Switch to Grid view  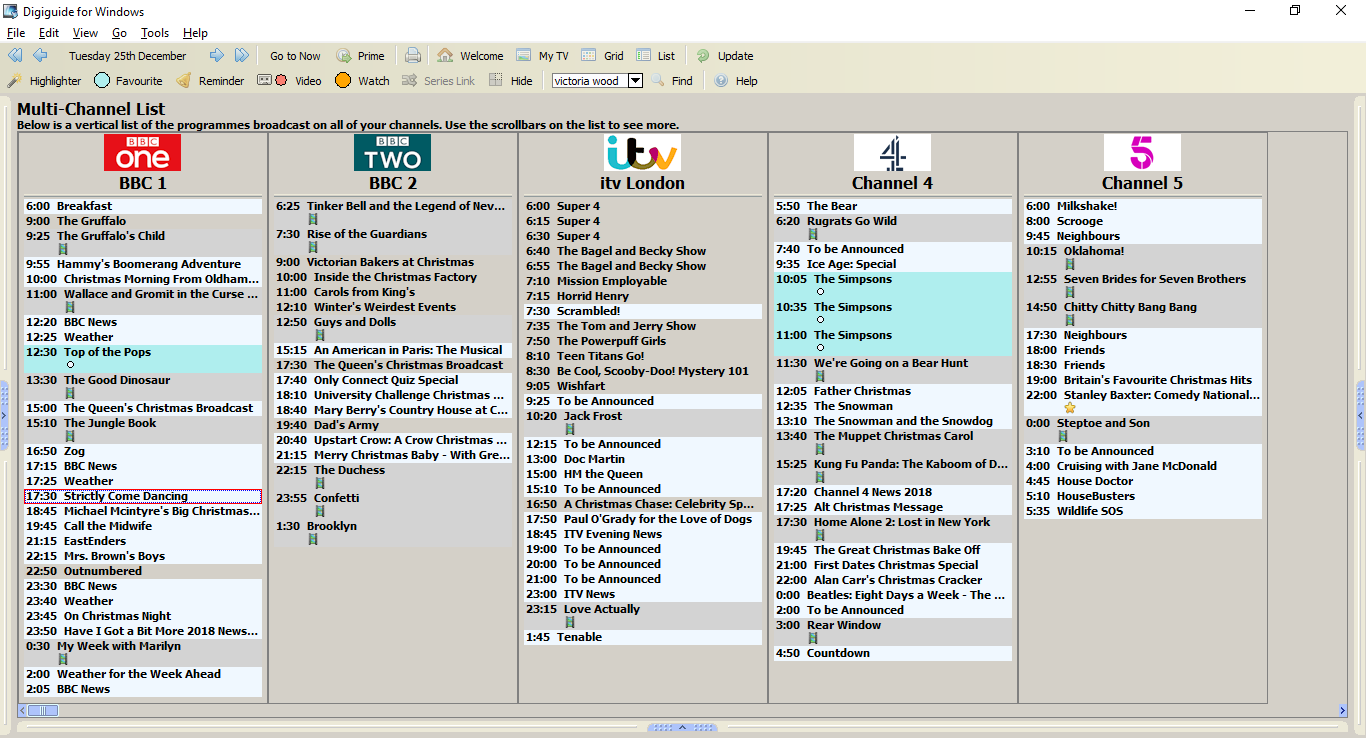point(602,56)
